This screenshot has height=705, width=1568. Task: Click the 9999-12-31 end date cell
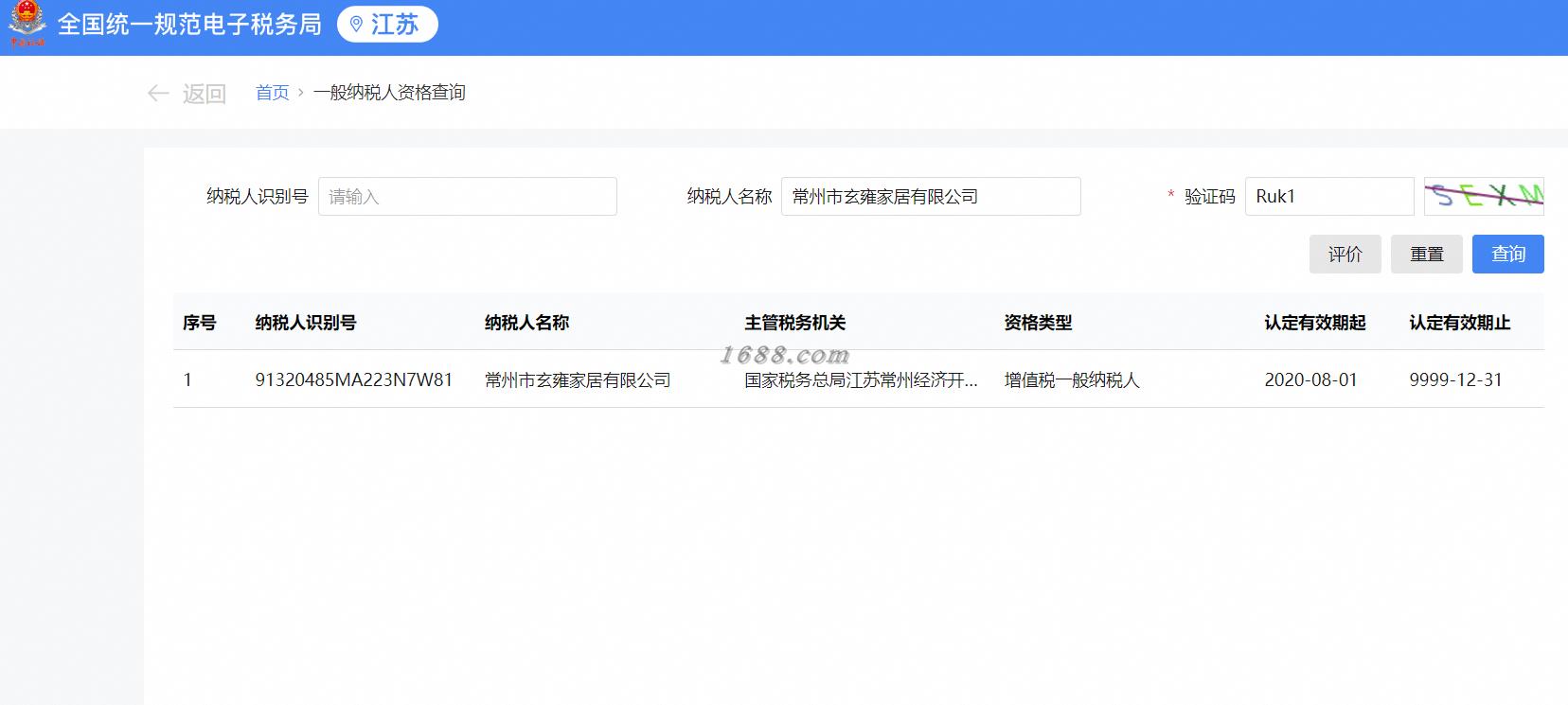(x=1455, y=379)
